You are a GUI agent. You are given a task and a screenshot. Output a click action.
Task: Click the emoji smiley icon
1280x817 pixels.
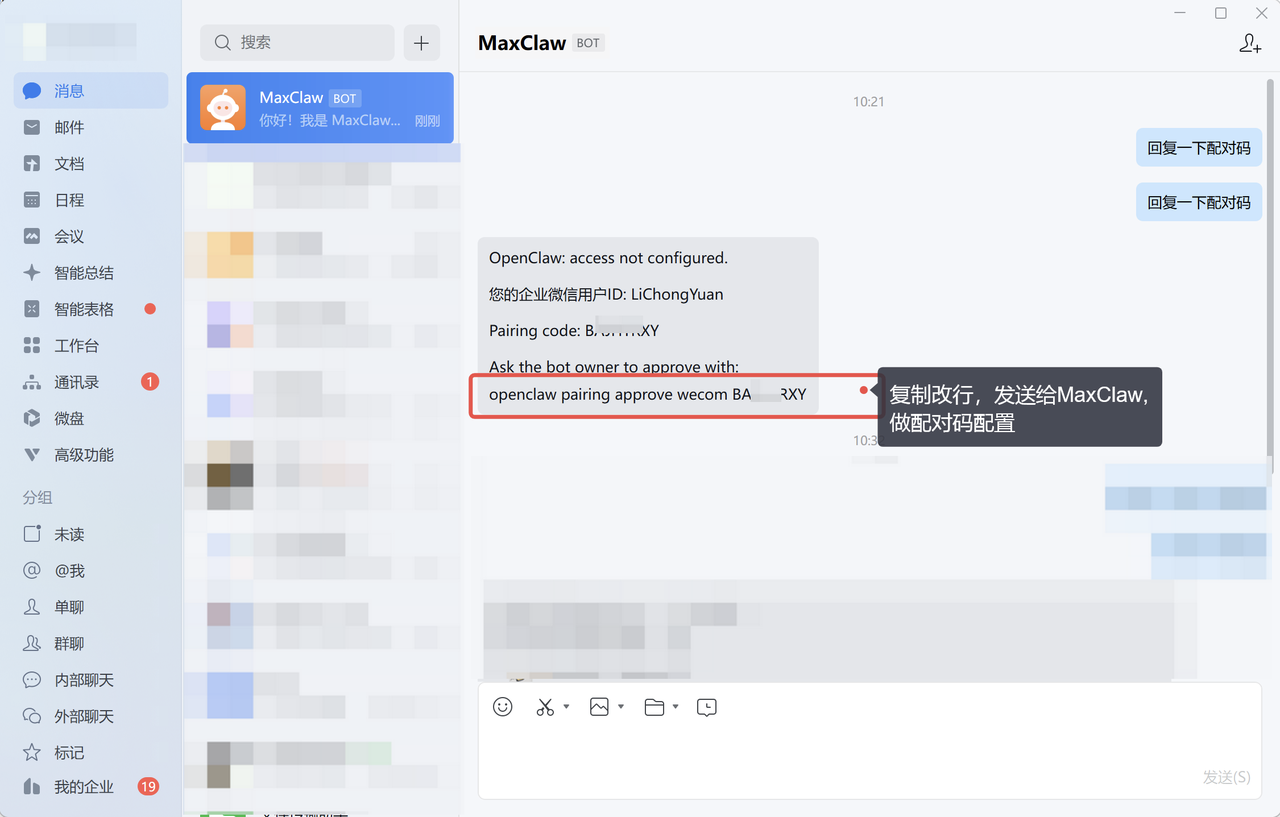tap(503, 707)
